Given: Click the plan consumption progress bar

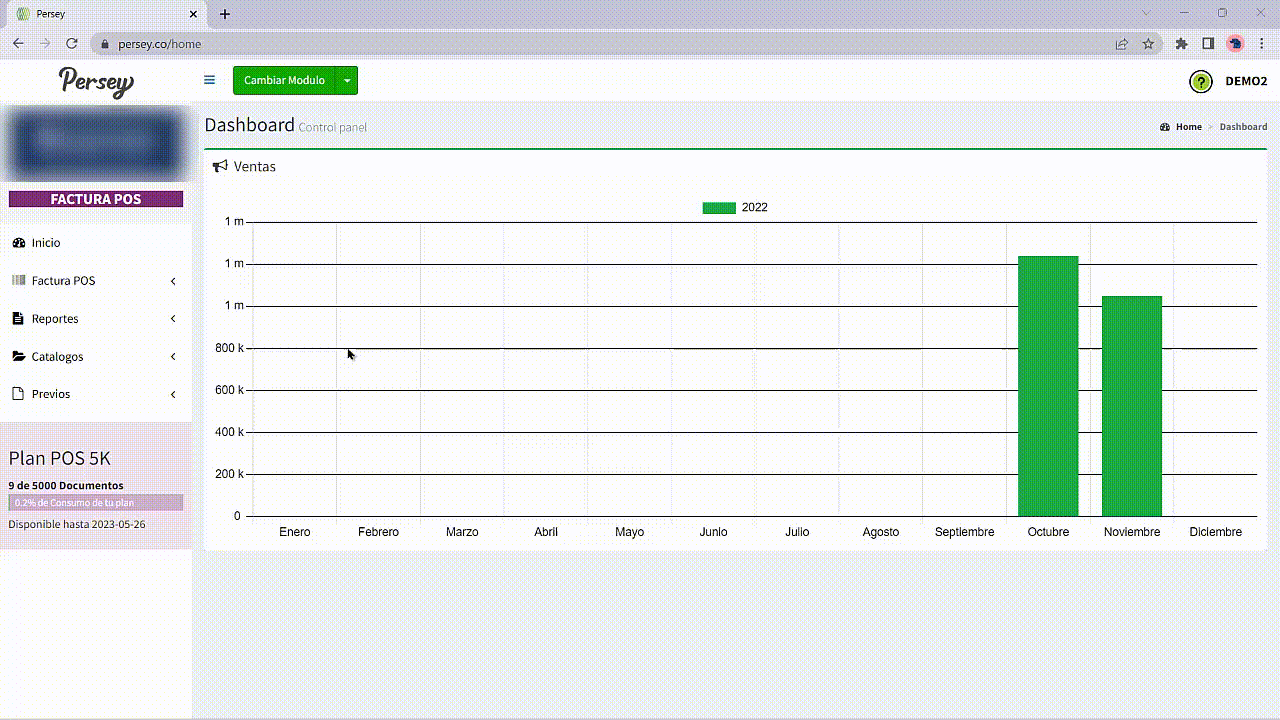Looking at the screenshot, I should pos(95,502).
